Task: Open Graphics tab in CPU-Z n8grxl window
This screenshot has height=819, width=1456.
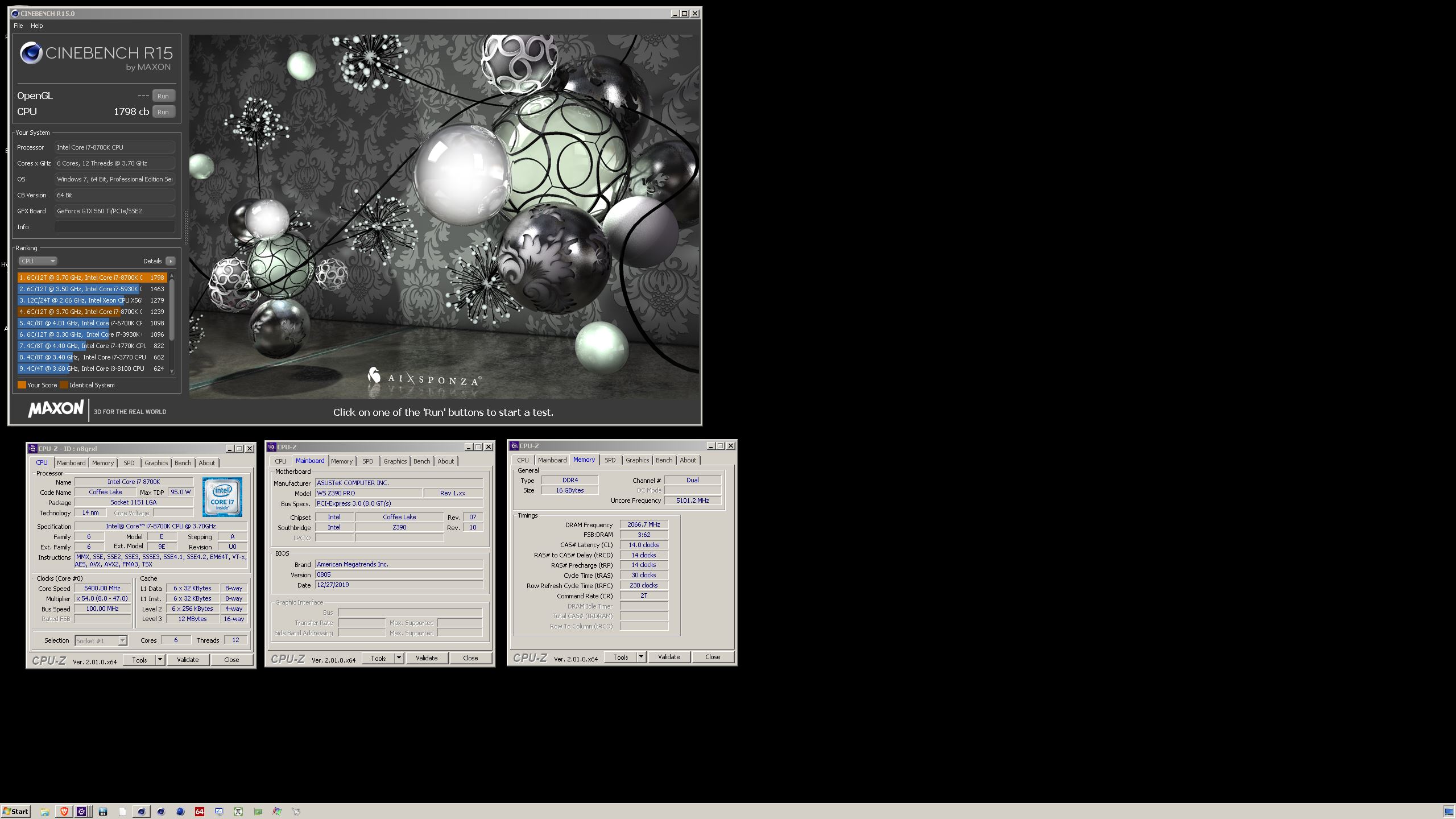Action: coord(156,463)
